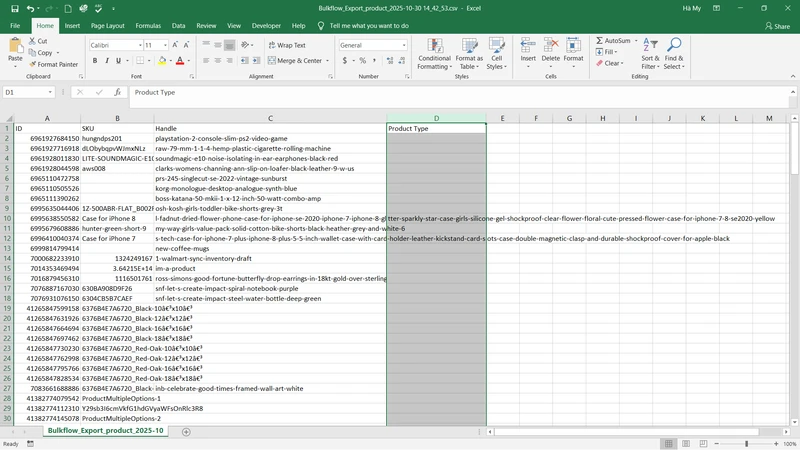Image resolution: width=800 pixels, height=450 pixels.
Task: Select the Bulkflow_Export_product sheet tab
Action: click(x=106, y=430)
